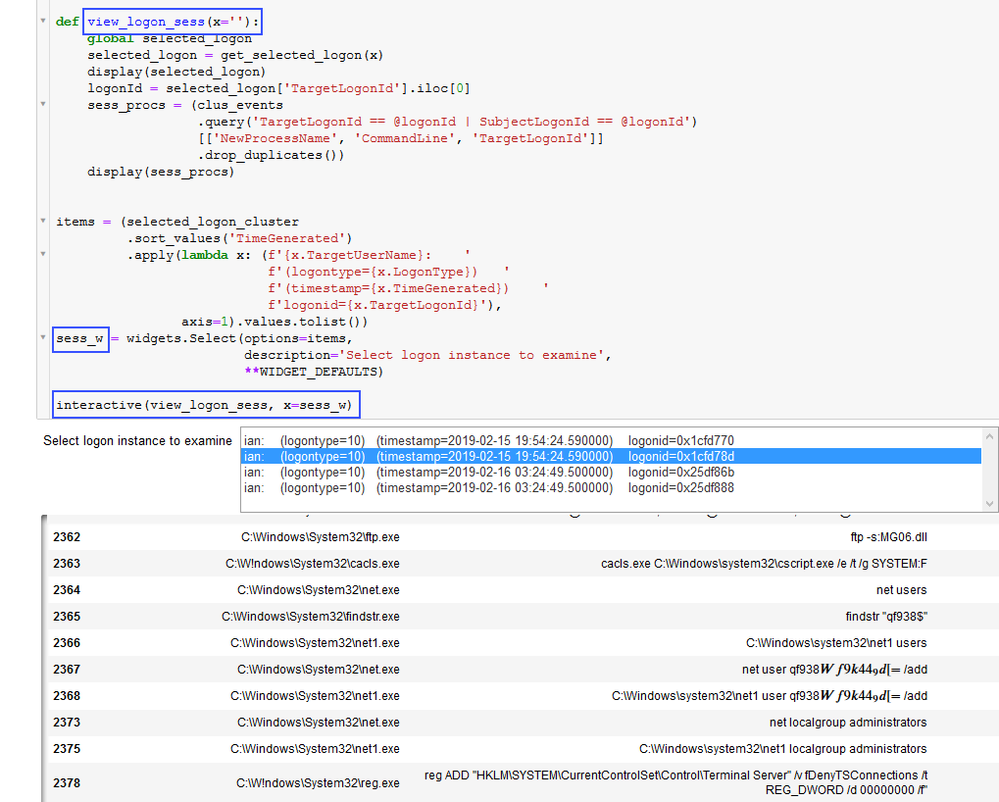999x802 pixels.
Task: Click the findstr "qf938$" command cell
Action: click(886, 617)
